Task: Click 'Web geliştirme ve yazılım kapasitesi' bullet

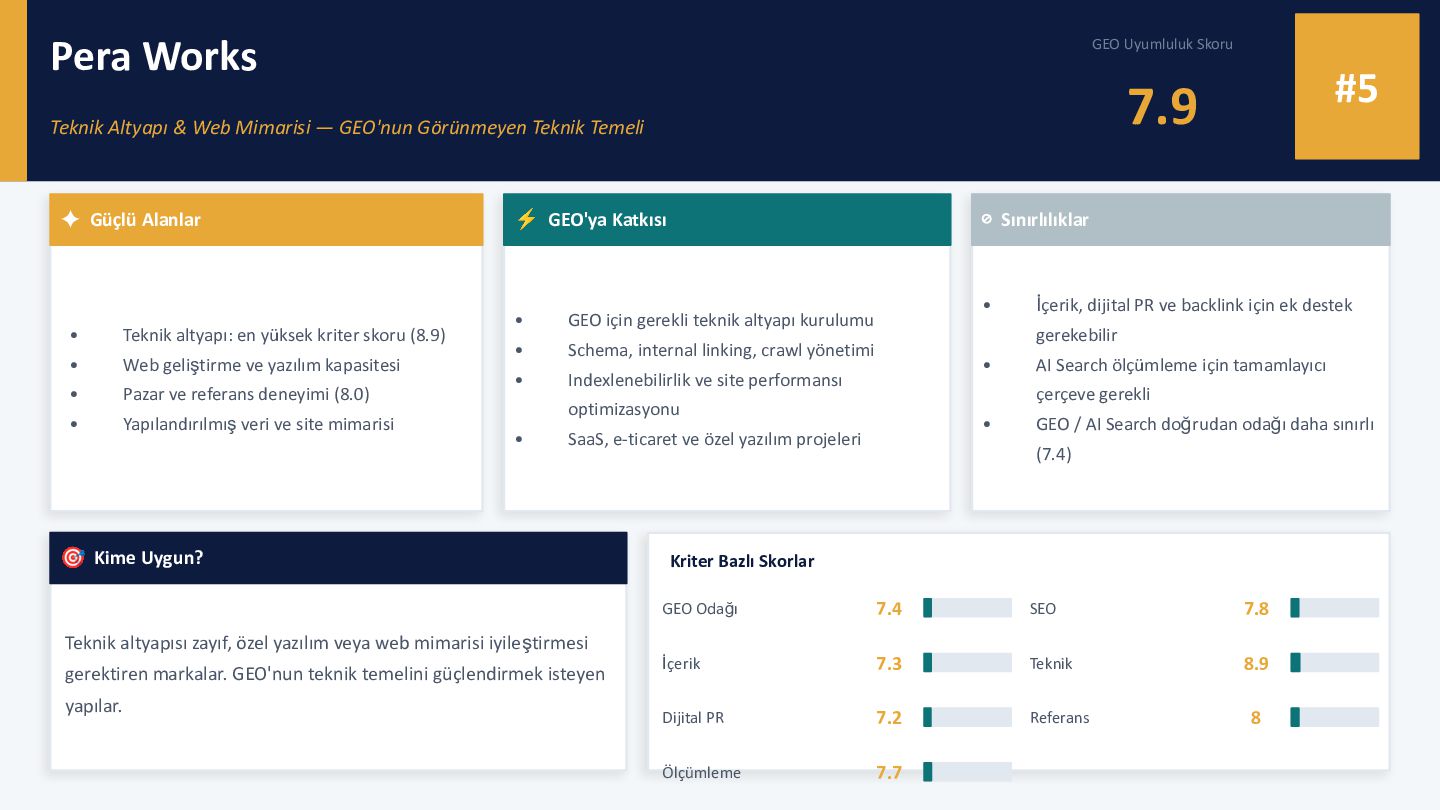Action: pyautogui.click(x=261, y=365)
